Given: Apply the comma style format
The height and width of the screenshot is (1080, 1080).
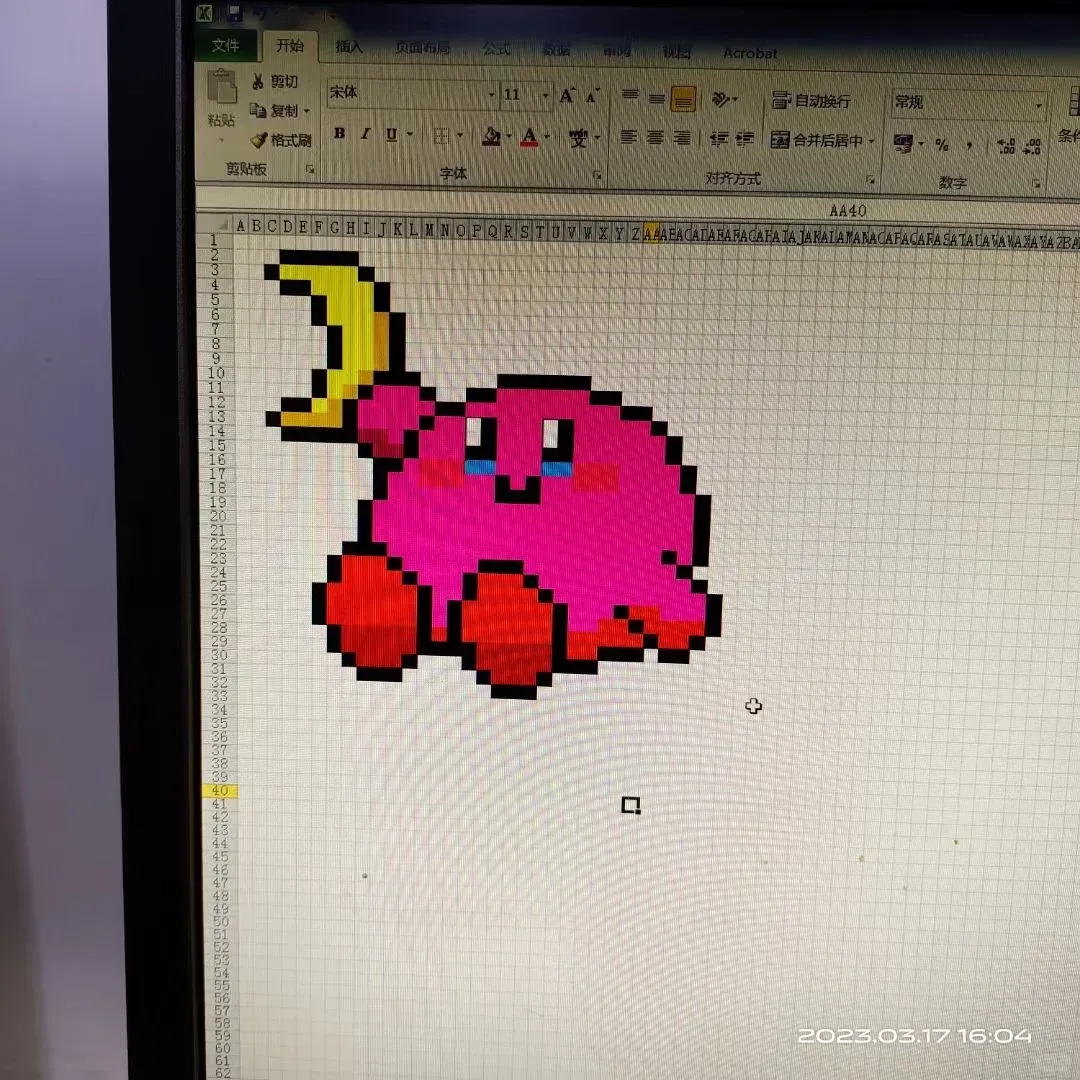Looking at the screenshot, I should point(970,145).
